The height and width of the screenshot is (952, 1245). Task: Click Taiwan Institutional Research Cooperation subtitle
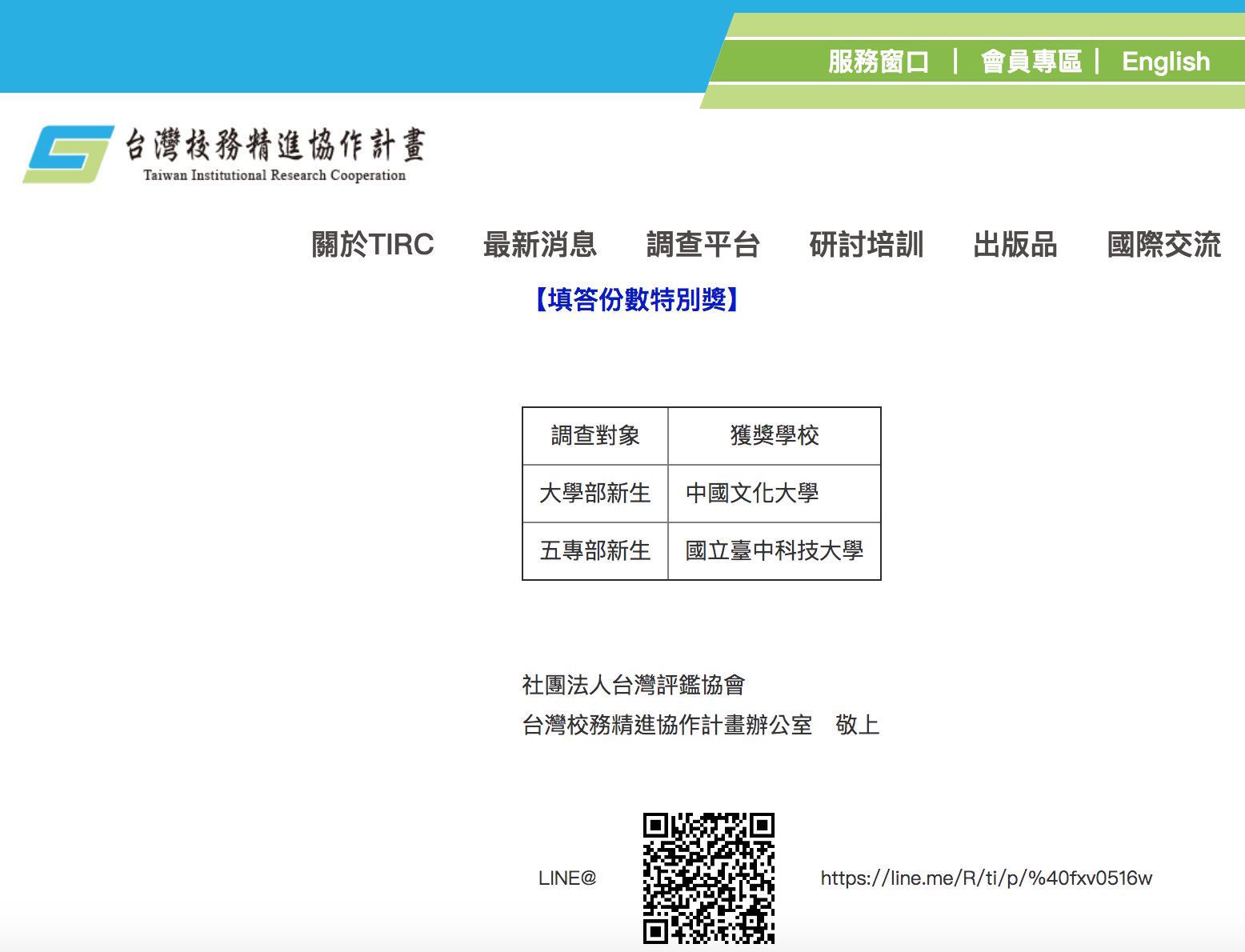click(x=274, y=175)
